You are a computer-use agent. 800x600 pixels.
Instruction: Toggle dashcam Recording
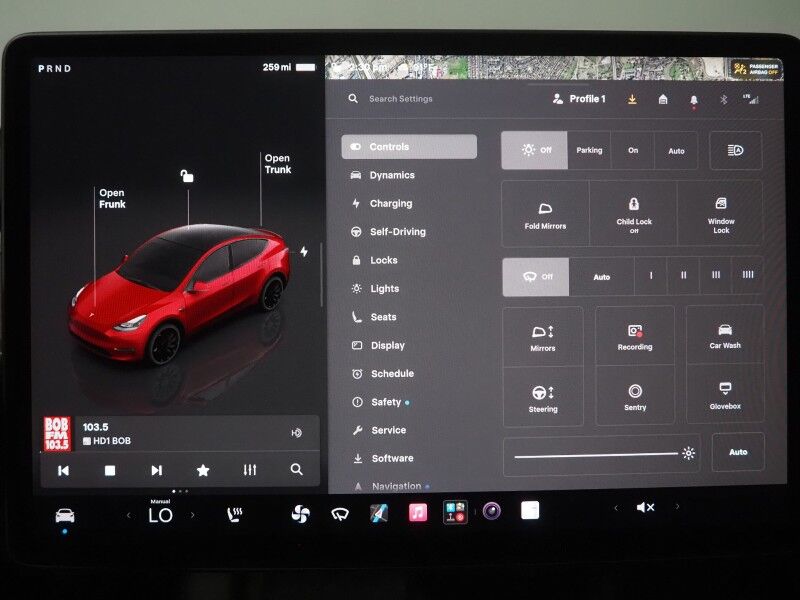tap(635, 336)
